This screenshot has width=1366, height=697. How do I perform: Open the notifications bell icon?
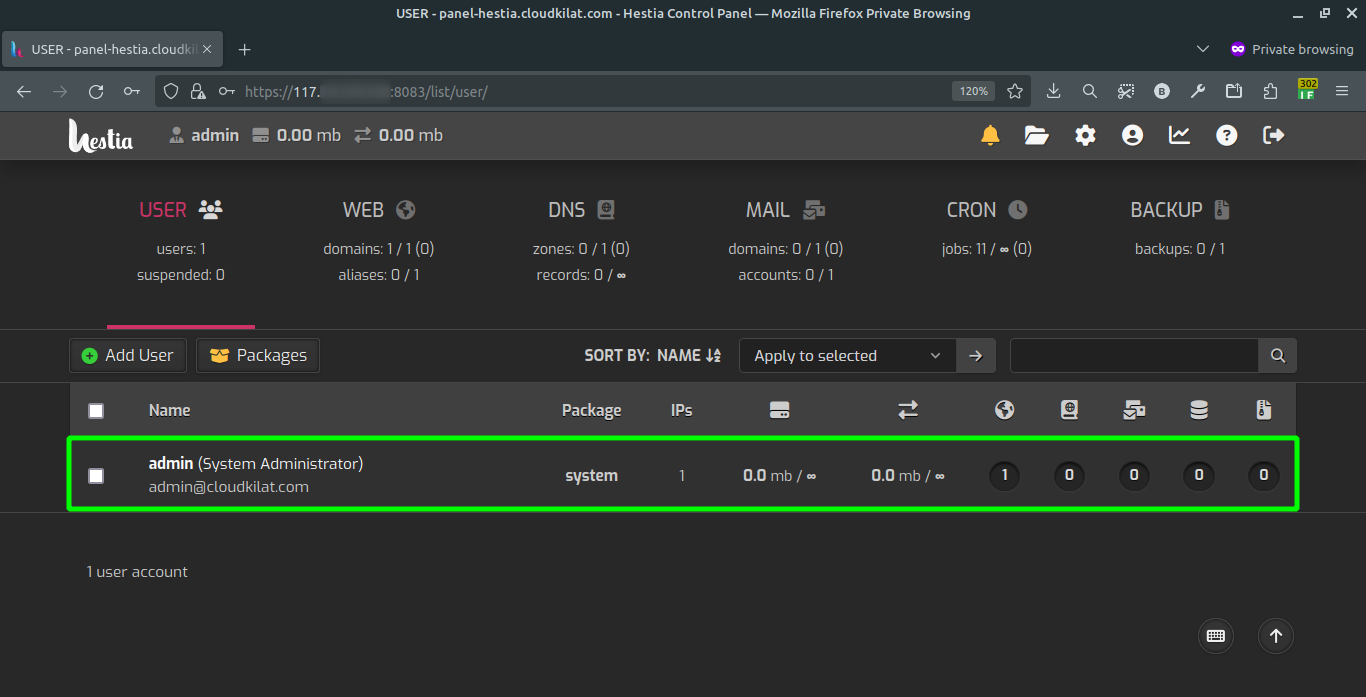pyautogui.click(x=990, y=135)
